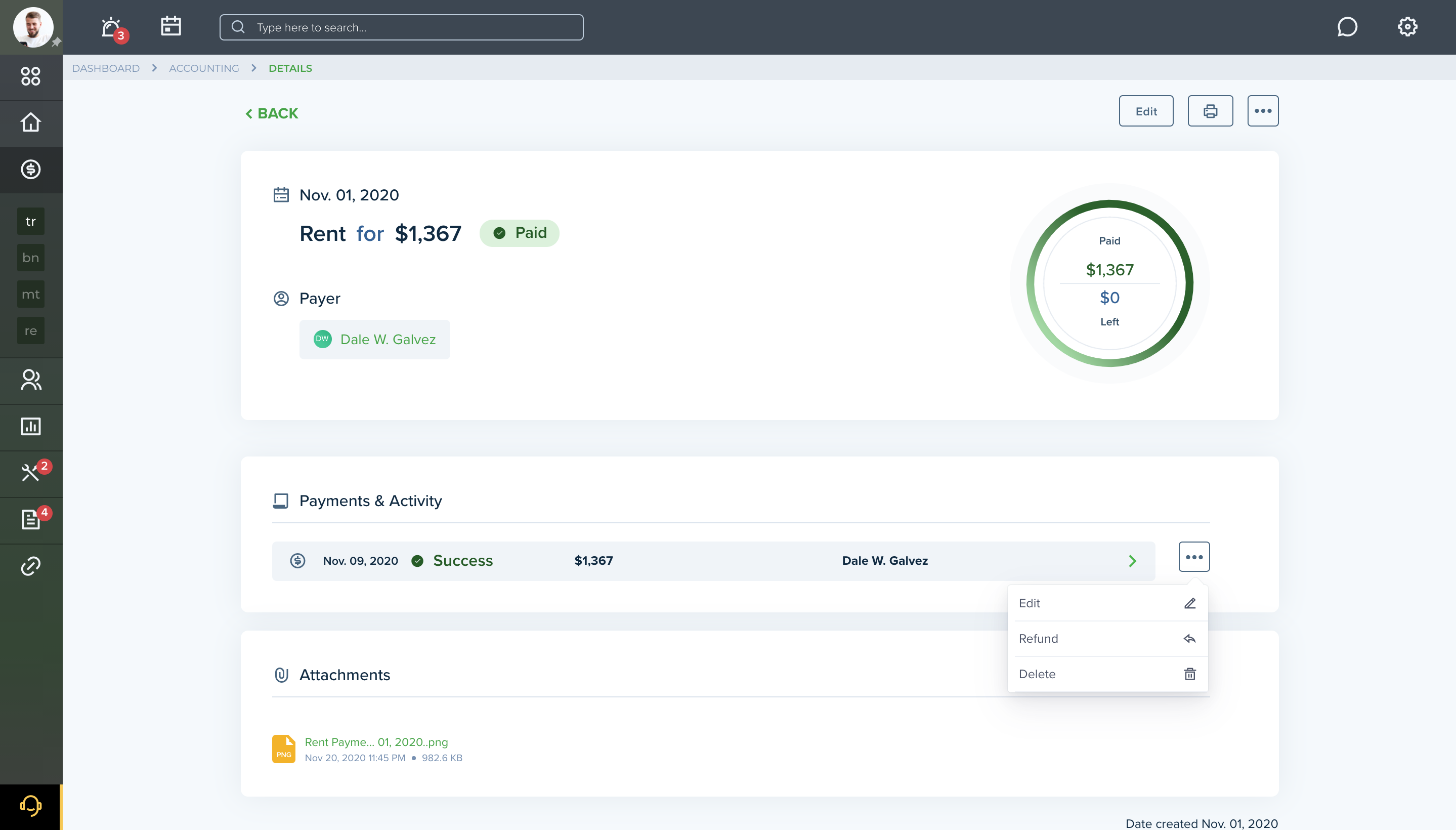Go to the home properties icon

pyautogui.click(x=31, y=122)
